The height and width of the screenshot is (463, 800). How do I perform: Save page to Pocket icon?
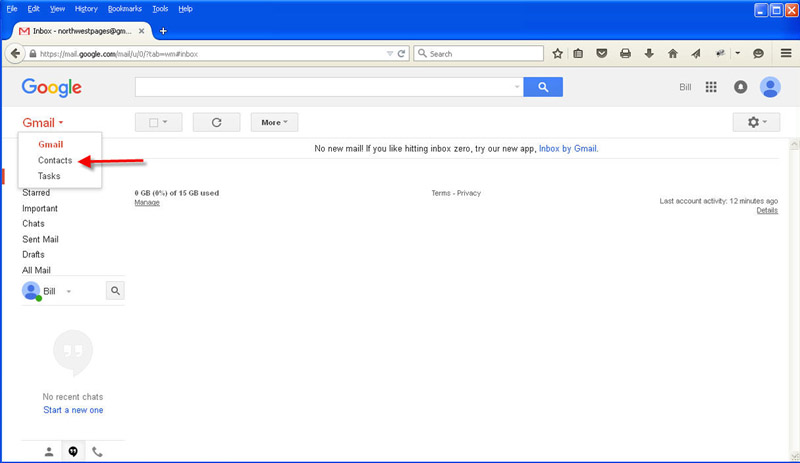coord(602,53)
